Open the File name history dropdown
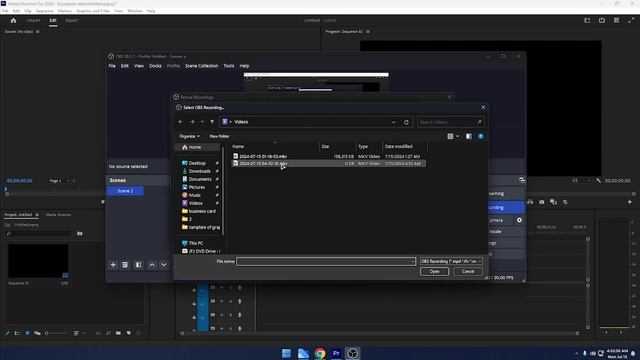This screenshot has height=360, width=640. [412, 261]
